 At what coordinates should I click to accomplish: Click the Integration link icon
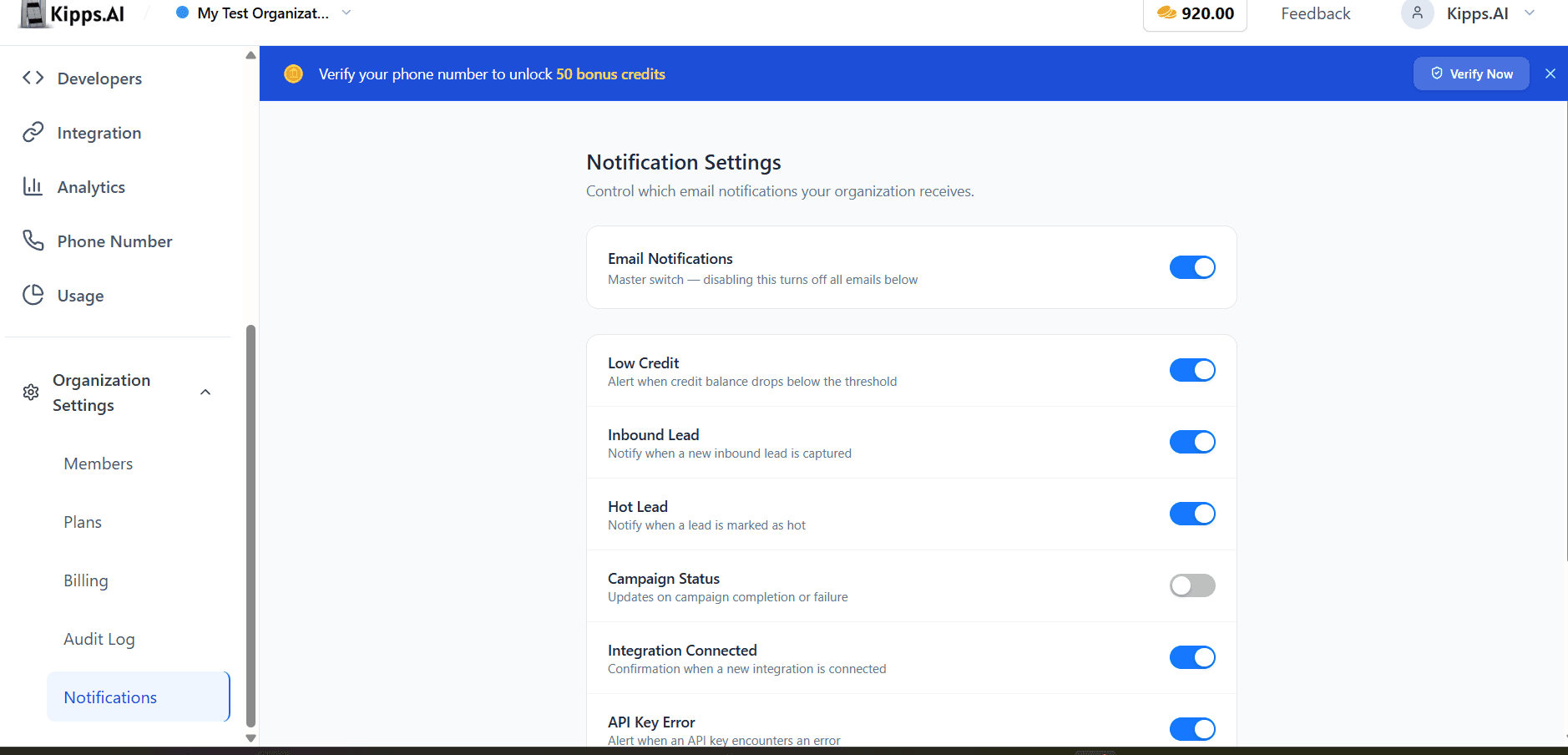point(33,132)
